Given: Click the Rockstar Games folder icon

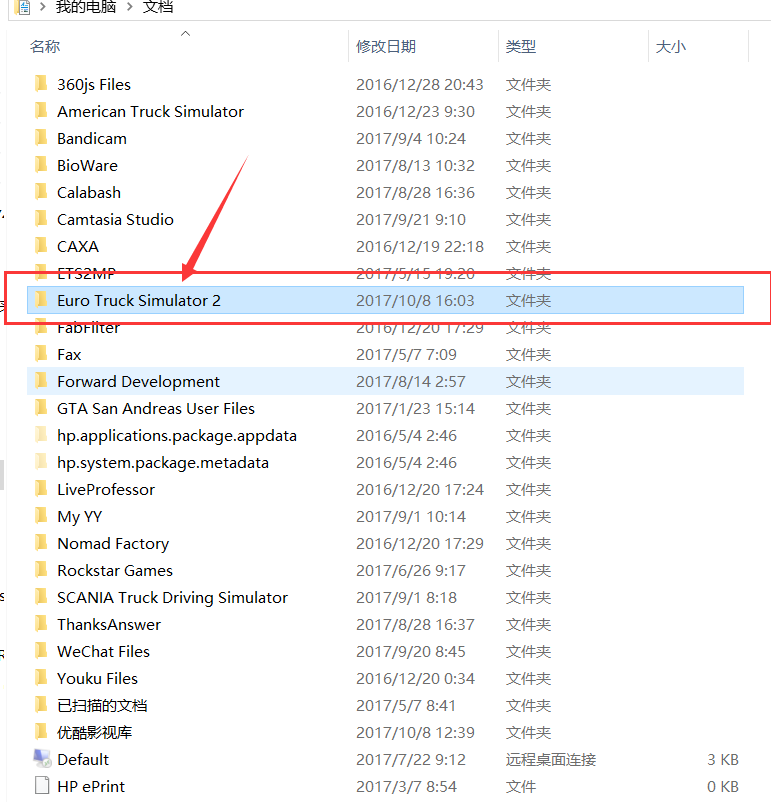Looking at the screenshot, I should [x=41, y=570].
